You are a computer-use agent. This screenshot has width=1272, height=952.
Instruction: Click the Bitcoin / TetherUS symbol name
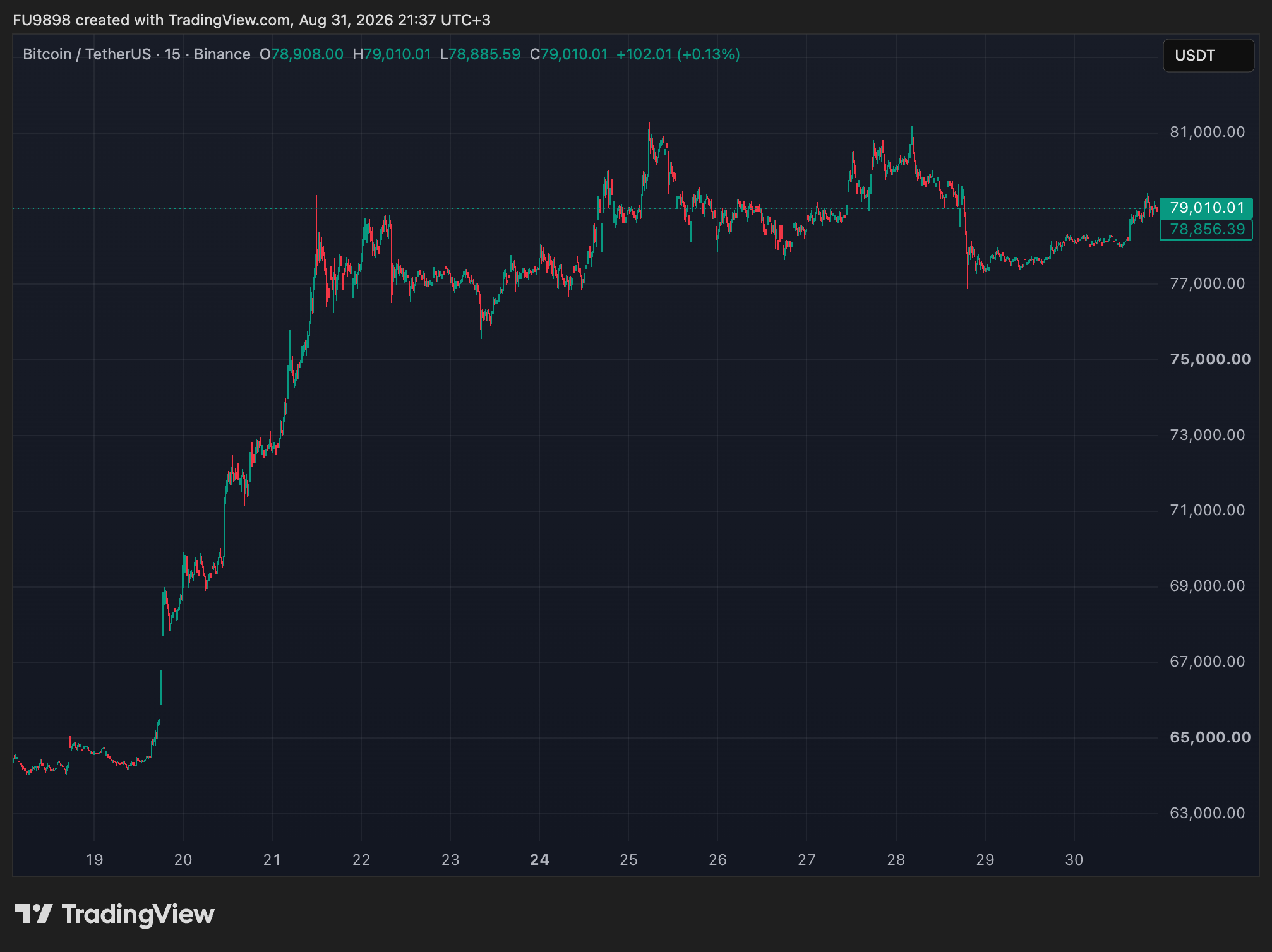(x=87, y=54)
